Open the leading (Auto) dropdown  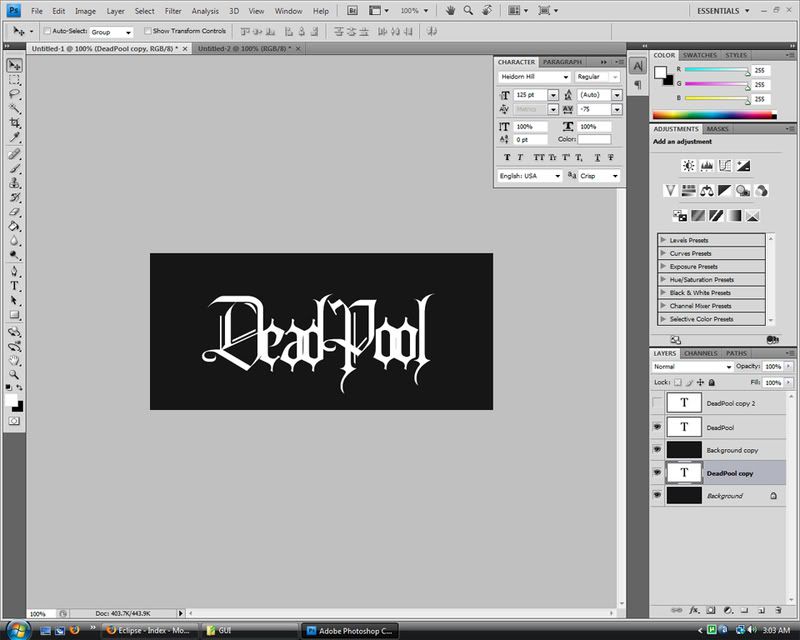(617, 95)
